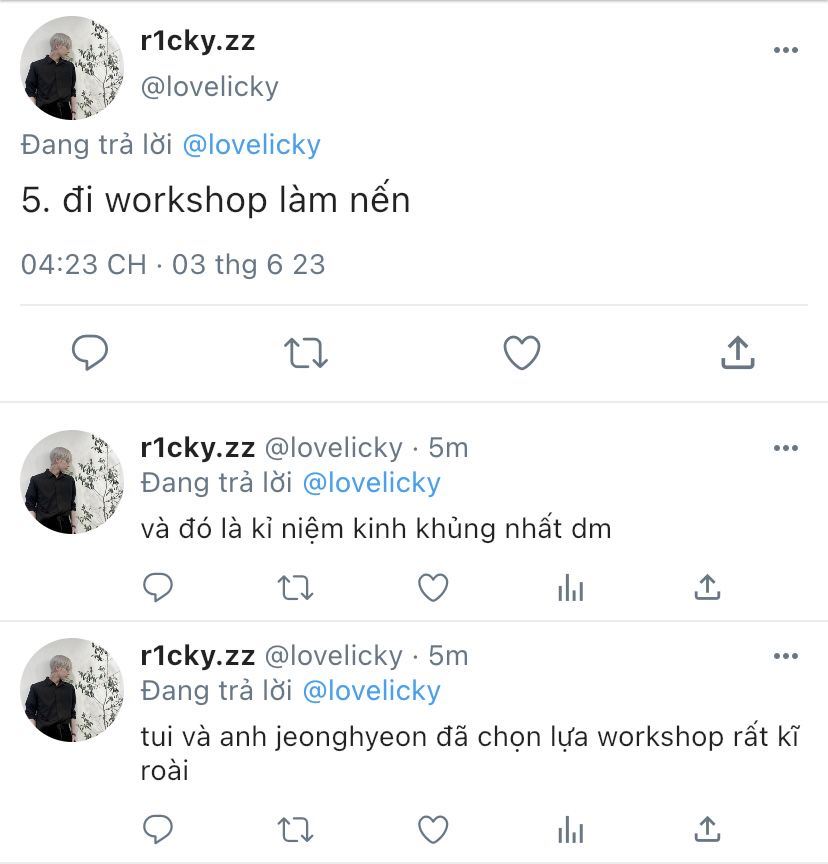
Task: Open @lovelicky link under main tweet's 'Đang trả lời'
Action: [251, 145]
